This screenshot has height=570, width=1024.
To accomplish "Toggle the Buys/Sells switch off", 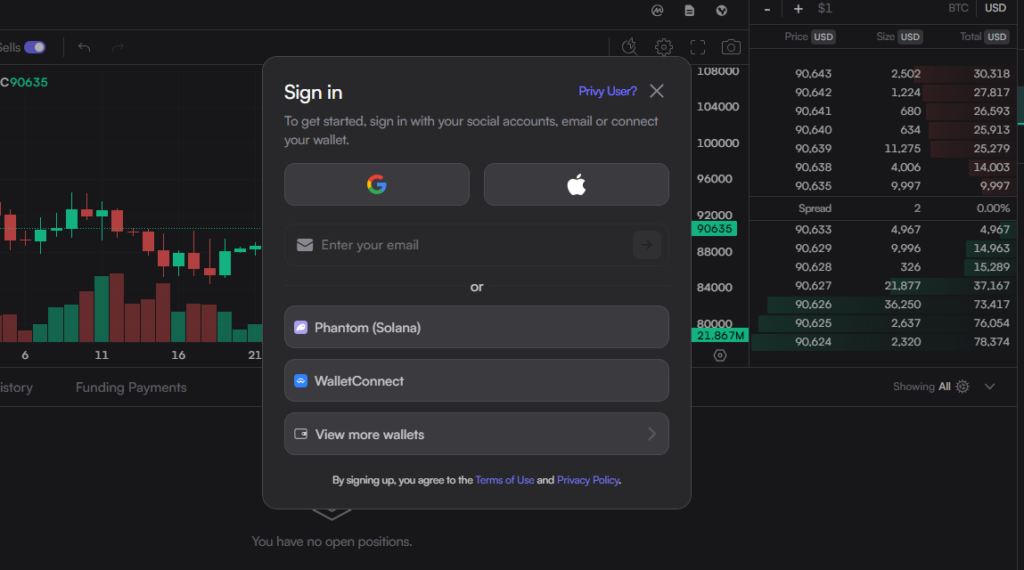I will (x=35, y=47).
